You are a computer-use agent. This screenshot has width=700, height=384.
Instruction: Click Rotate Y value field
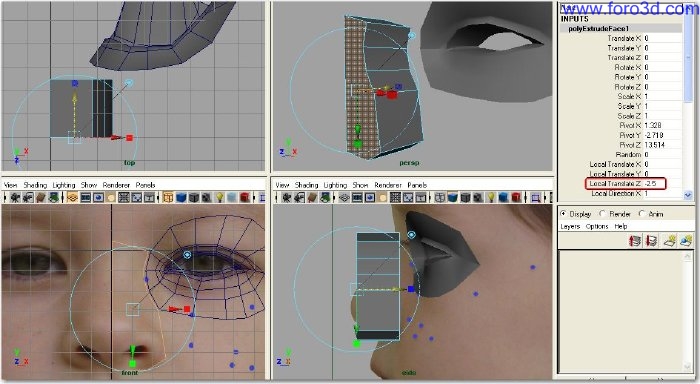click(x=662, y=77)
